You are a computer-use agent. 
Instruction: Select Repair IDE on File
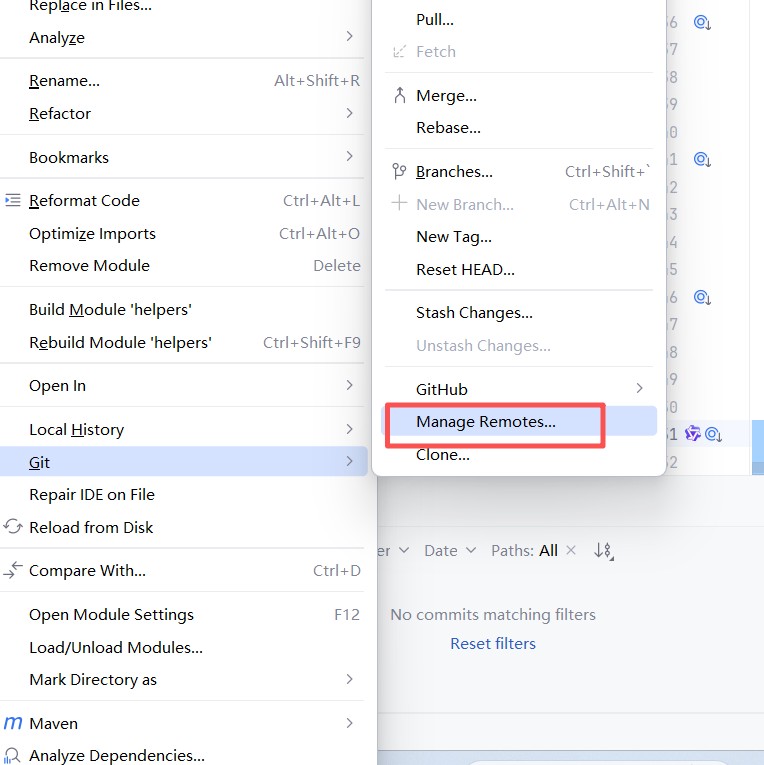183,495
